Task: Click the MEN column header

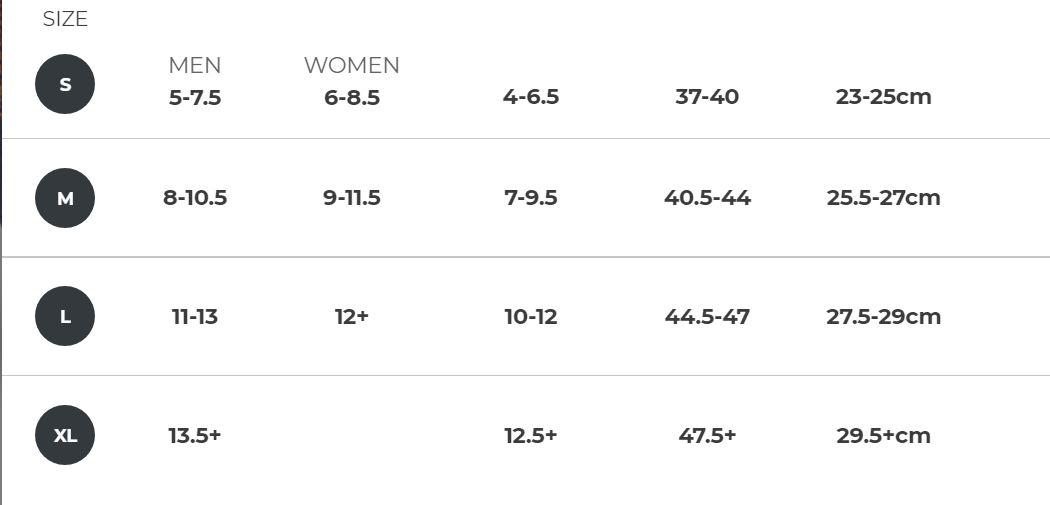Action: click(x=195, y=65)
